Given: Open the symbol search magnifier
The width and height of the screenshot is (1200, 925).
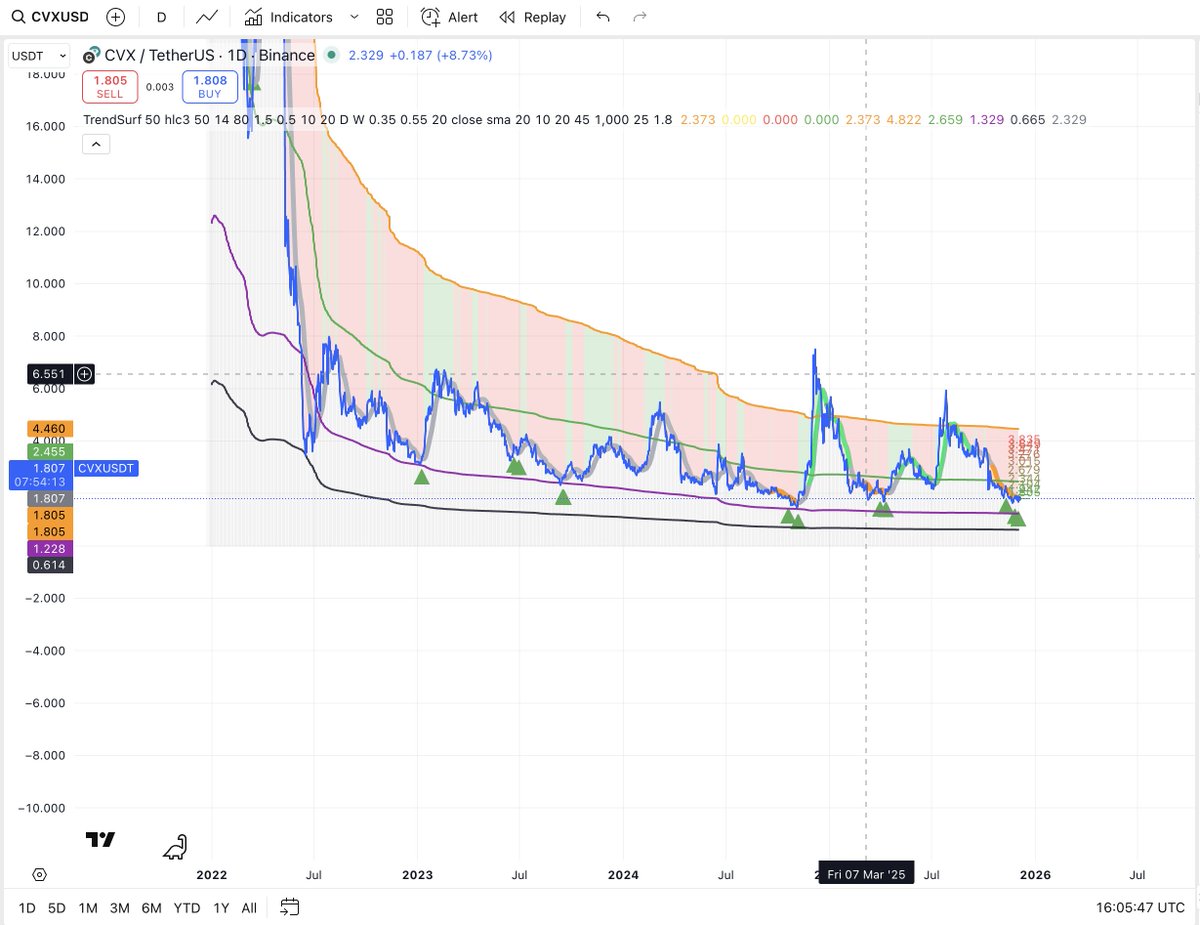Looking at the screenshot, I should click(16, 16).
